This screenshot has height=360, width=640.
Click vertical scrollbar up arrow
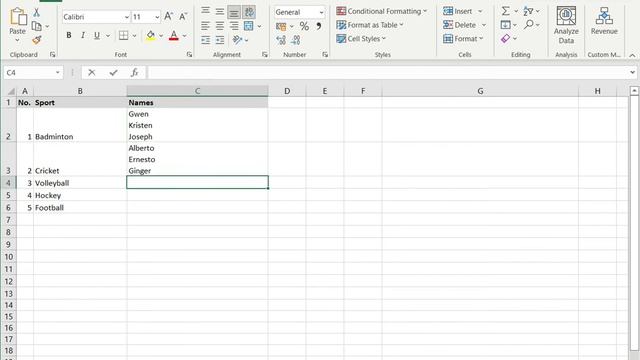coord(634,91)
